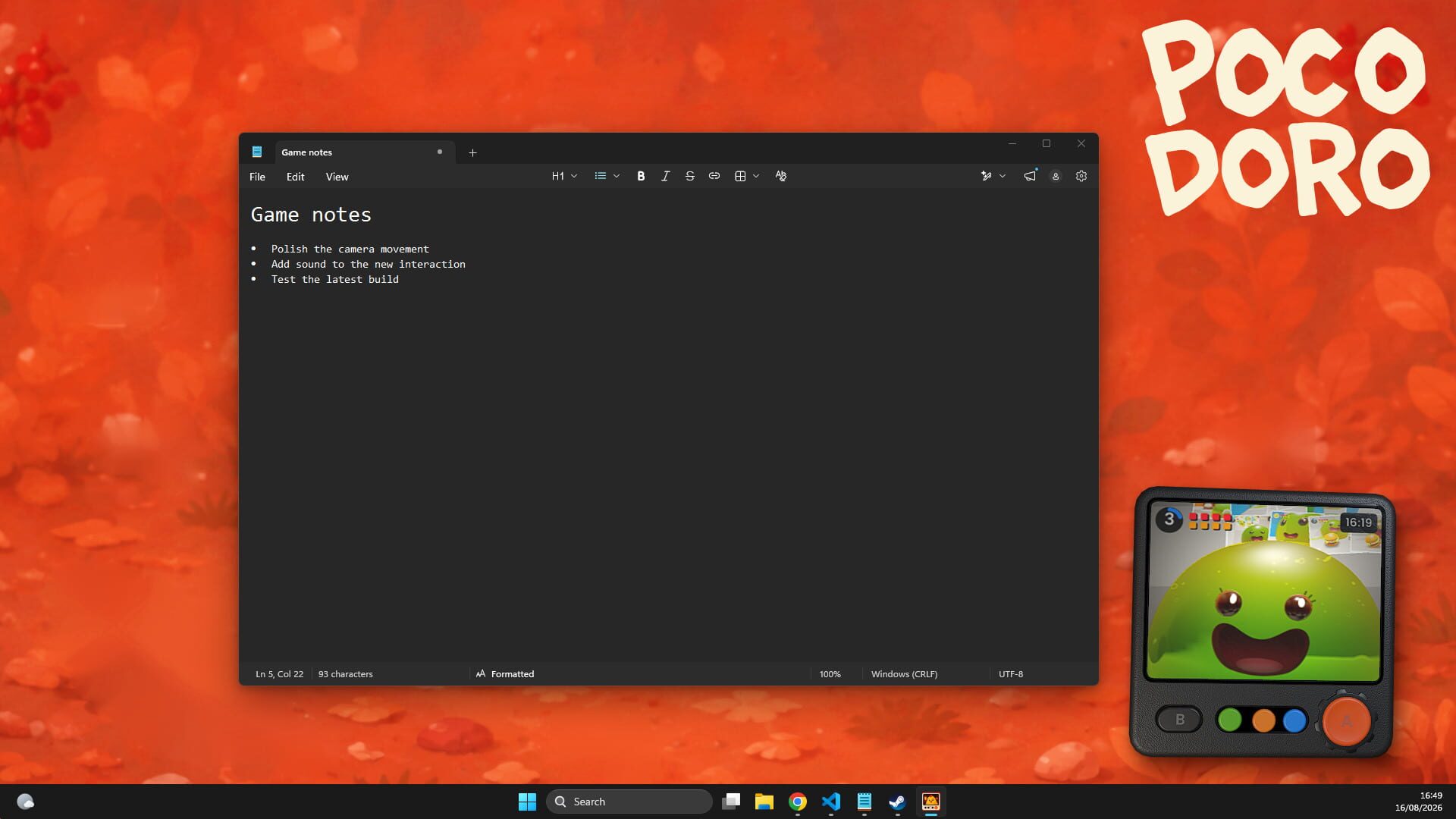1456x819 pixels.
Task: Click the Formatted status indicator
Action: tap(505, 673)
